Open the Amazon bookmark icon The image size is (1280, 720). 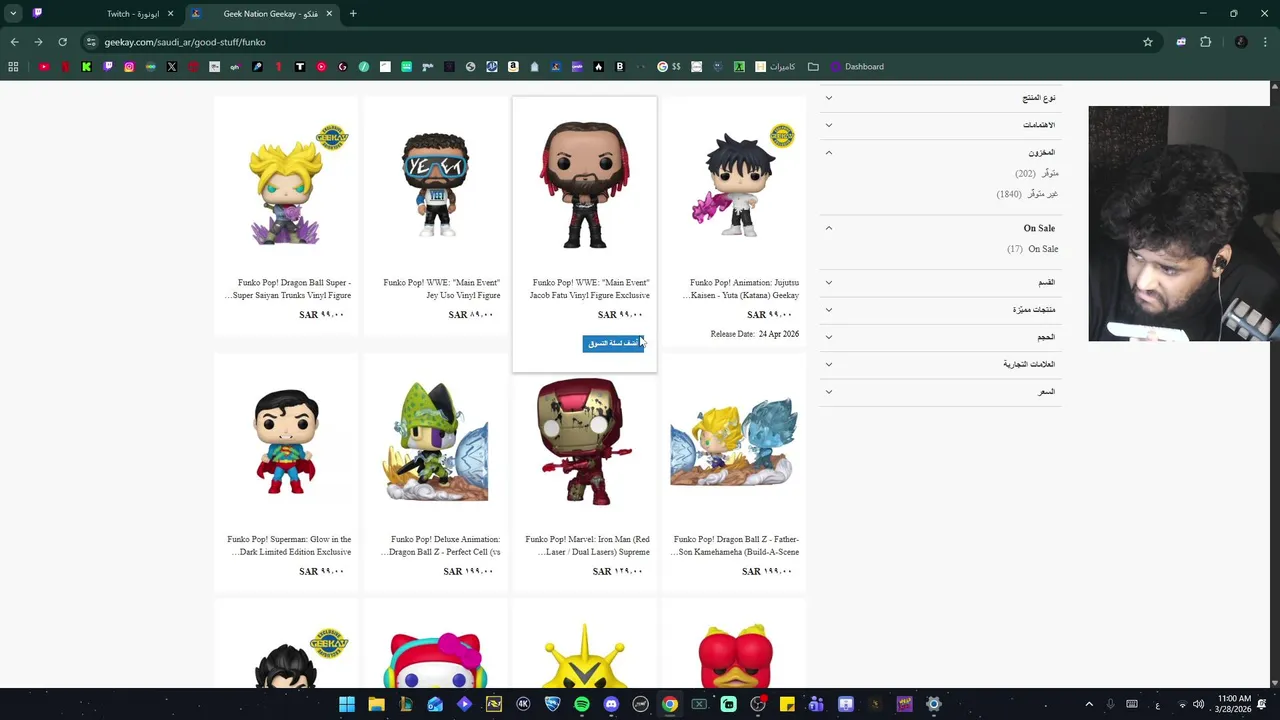pyautogui.click(x=513, y=67)
